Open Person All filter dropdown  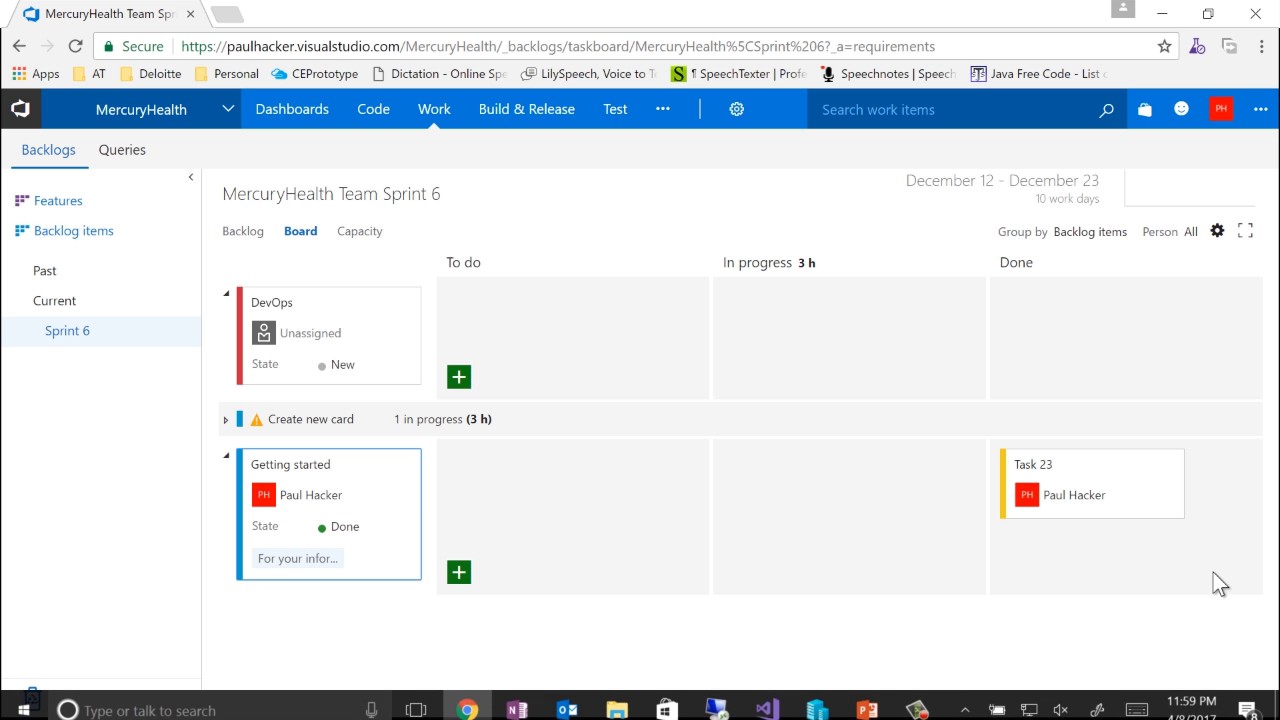[1191, 232]
